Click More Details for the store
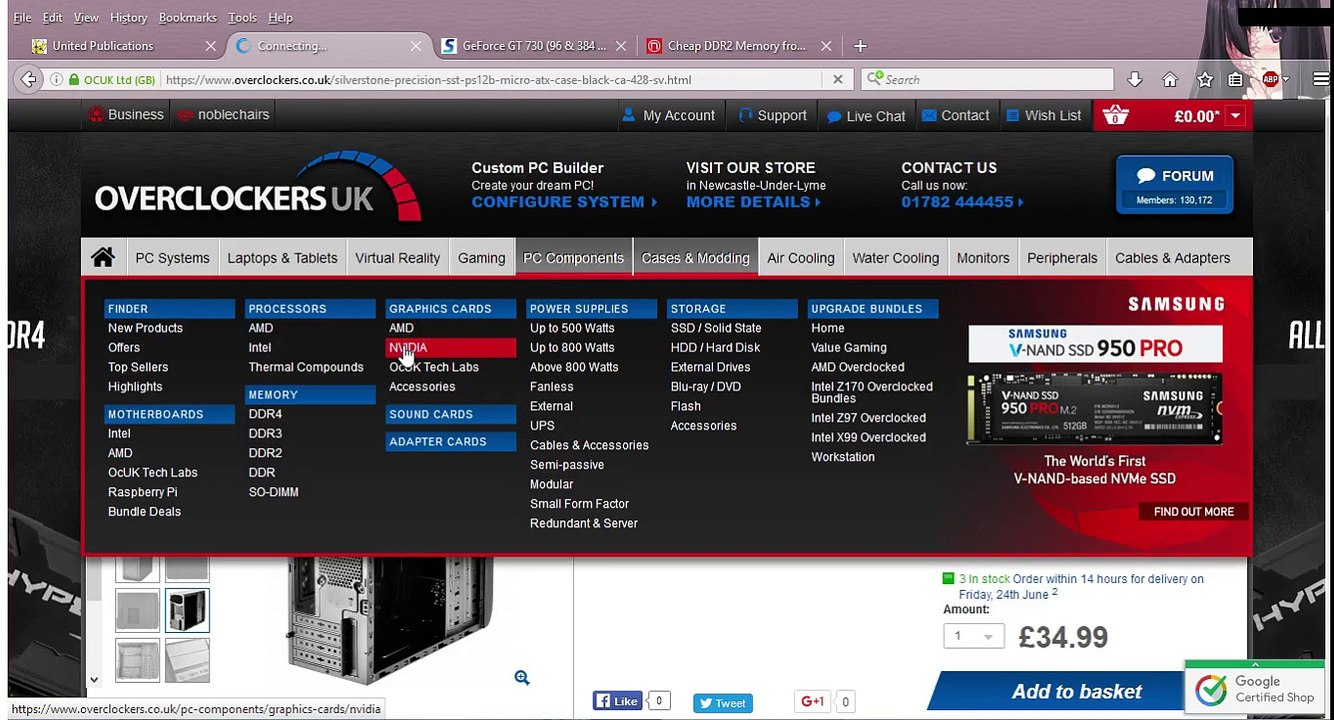This screenshot has height=720, width=1334. point(753,202)
